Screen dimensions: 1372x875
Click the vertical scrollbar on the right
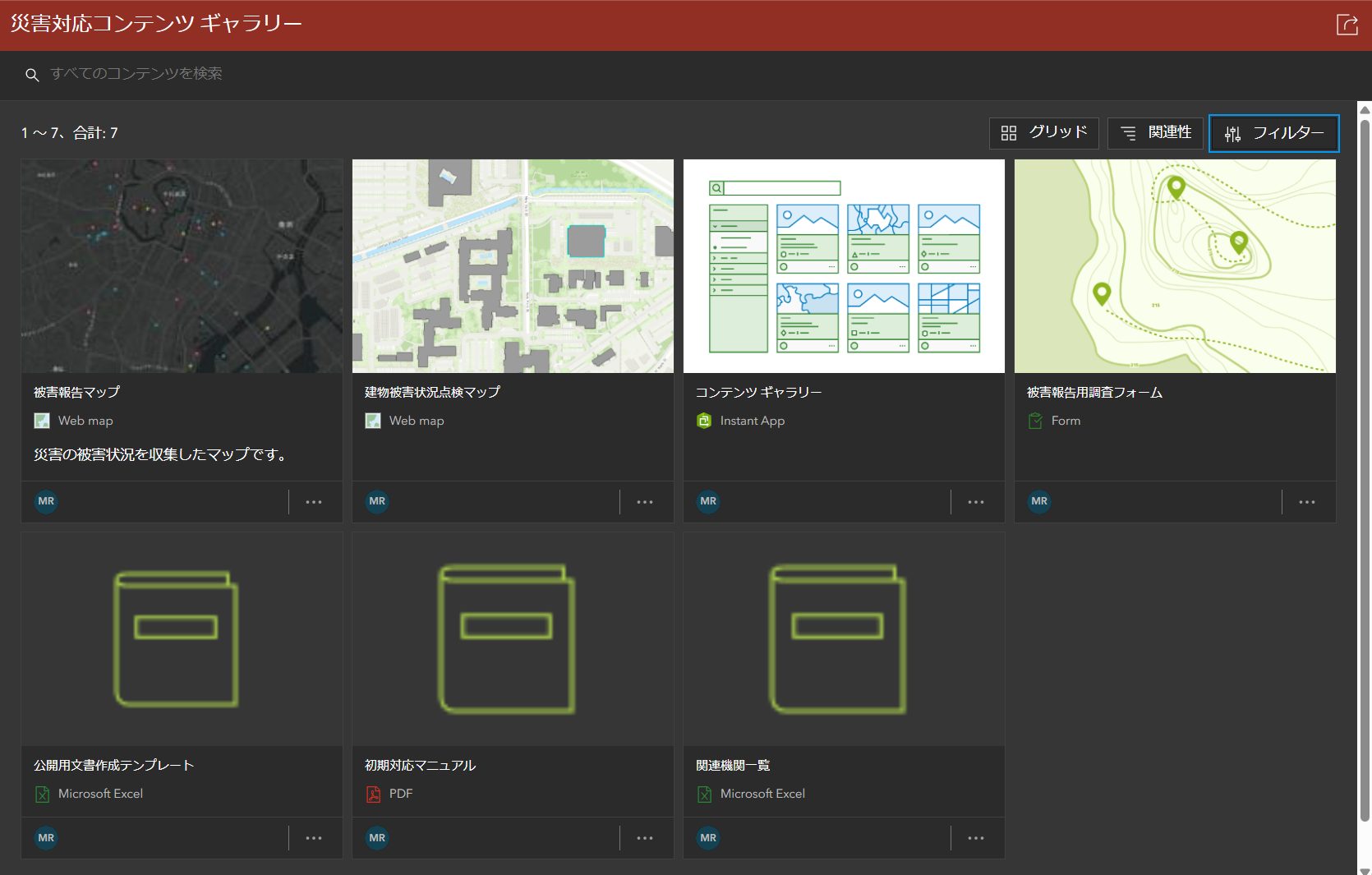click(x=1365, y=468)
